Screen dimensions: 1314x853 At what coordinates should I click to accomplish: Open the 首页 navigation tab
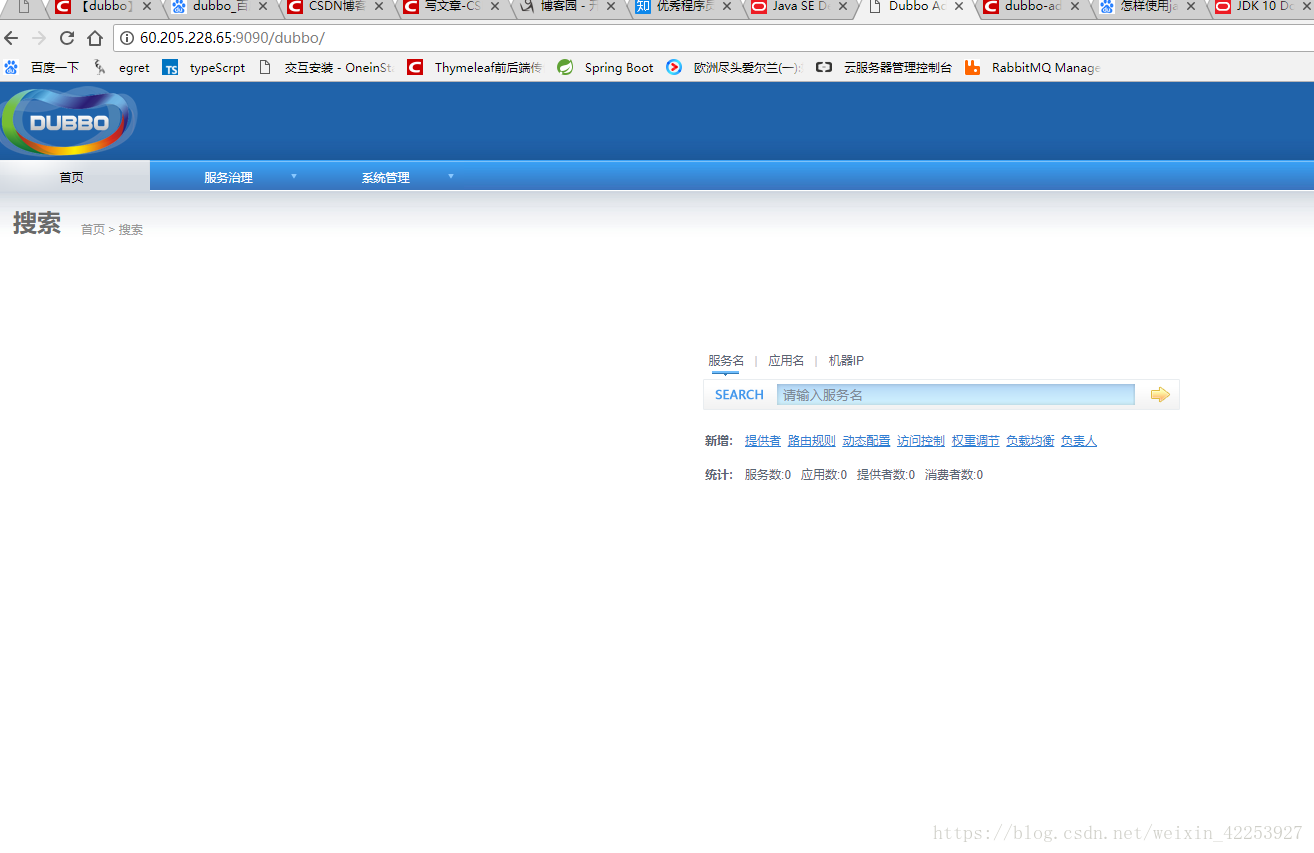pyautogui.click(x=75, y=176)
